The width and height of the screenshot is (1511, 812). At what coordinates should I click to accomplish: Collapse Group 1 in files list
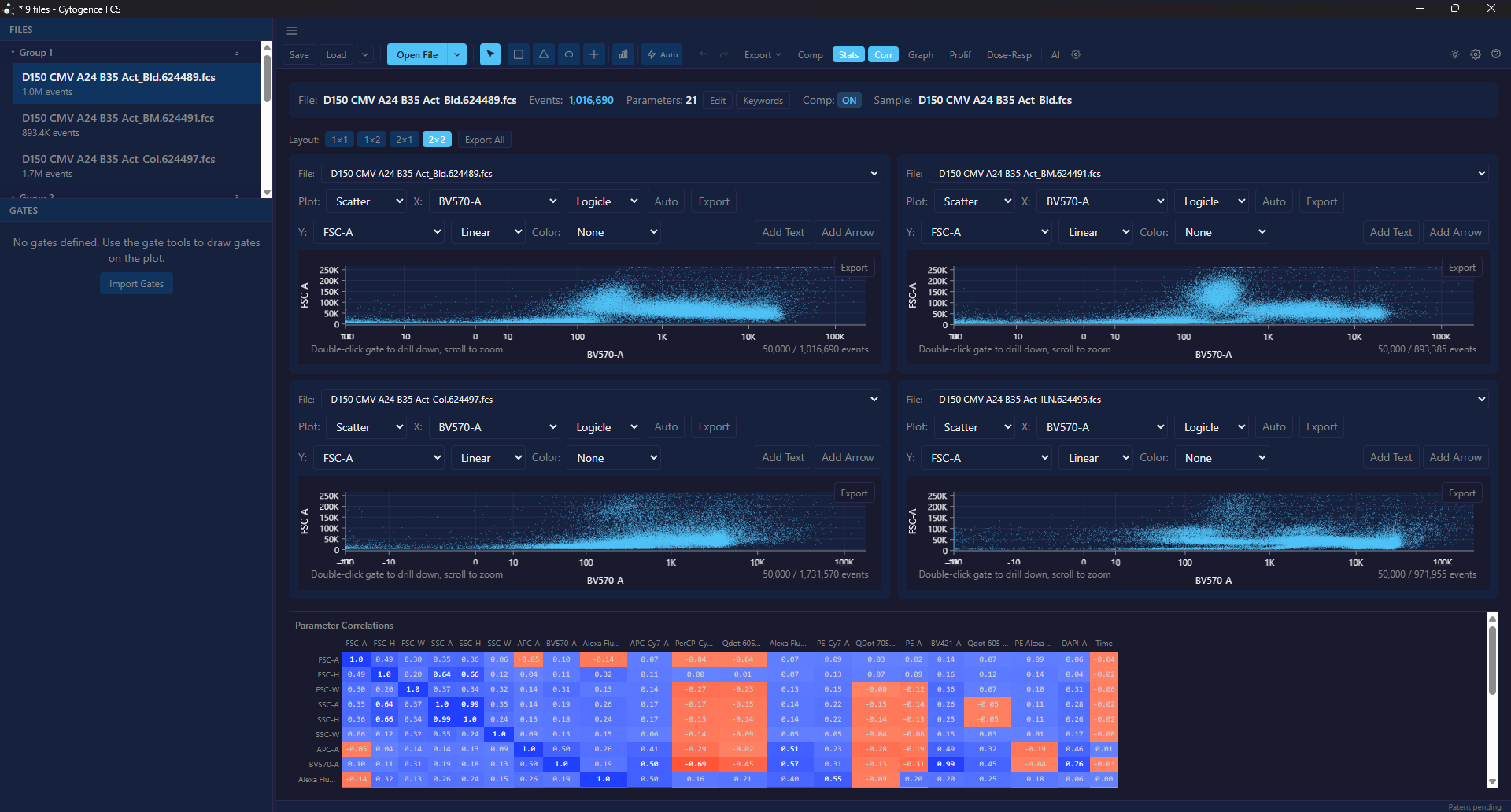[13, 53]
